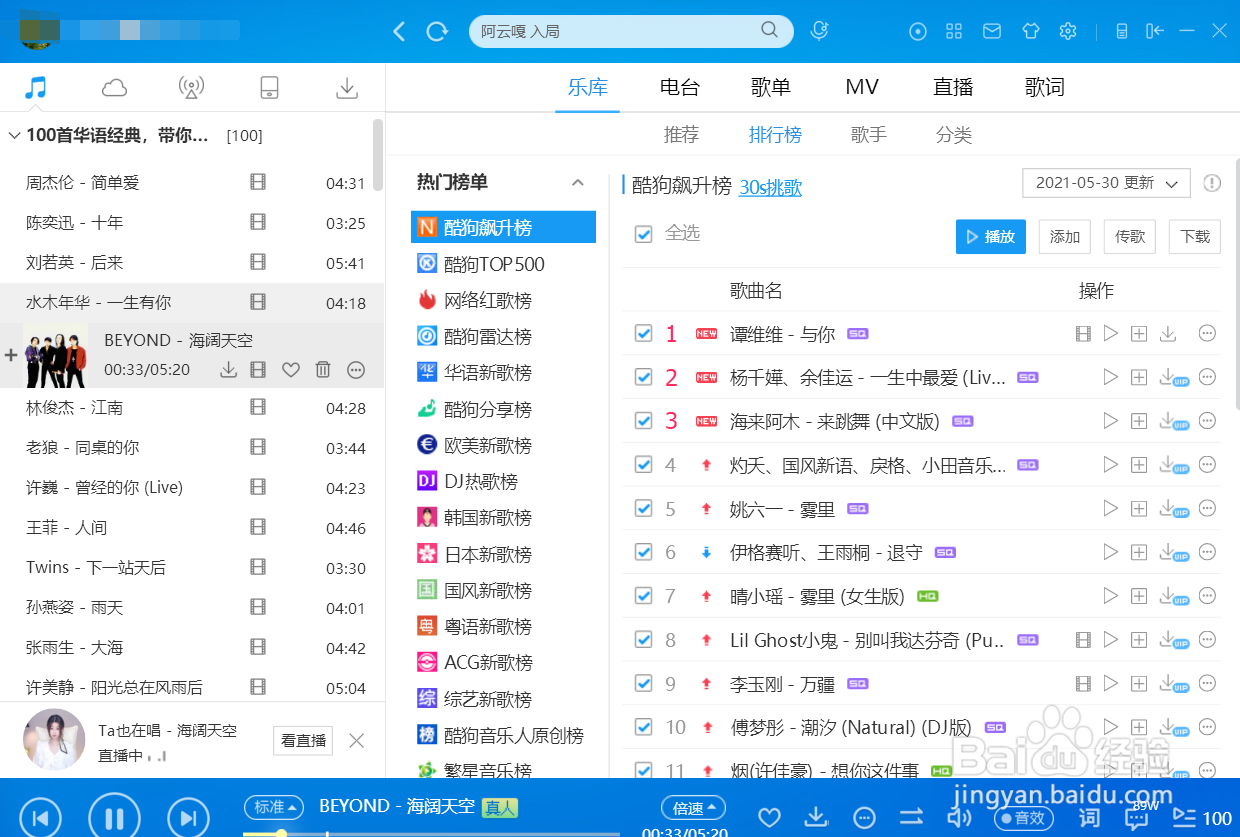The width and height of the screenshot is (1240, 837).
Task: Mute with the speaker volume icon
Action: [x=958, y=817]
